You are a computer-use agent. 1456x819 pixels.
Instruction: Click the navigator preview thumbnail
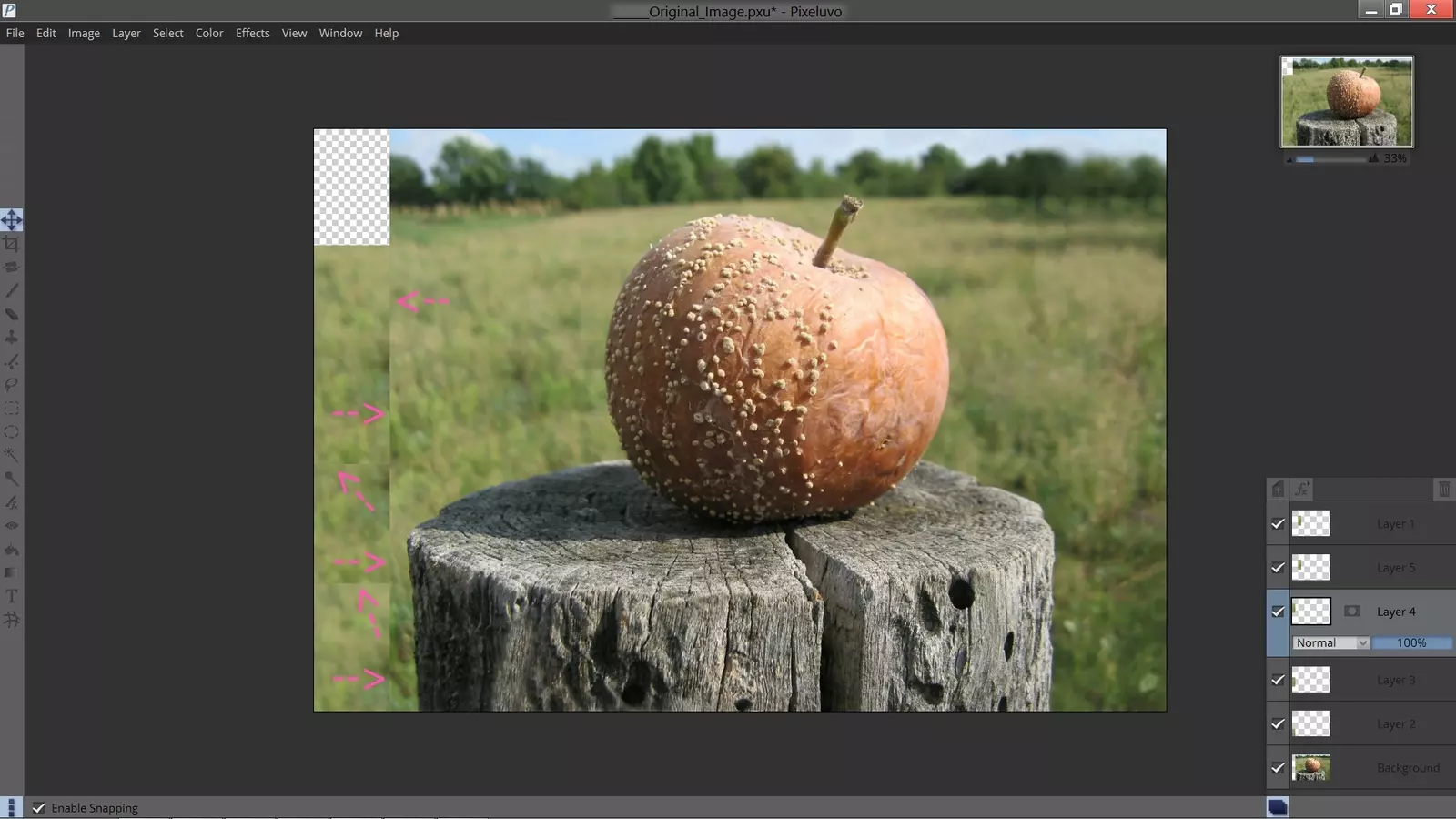(1347, 101)
